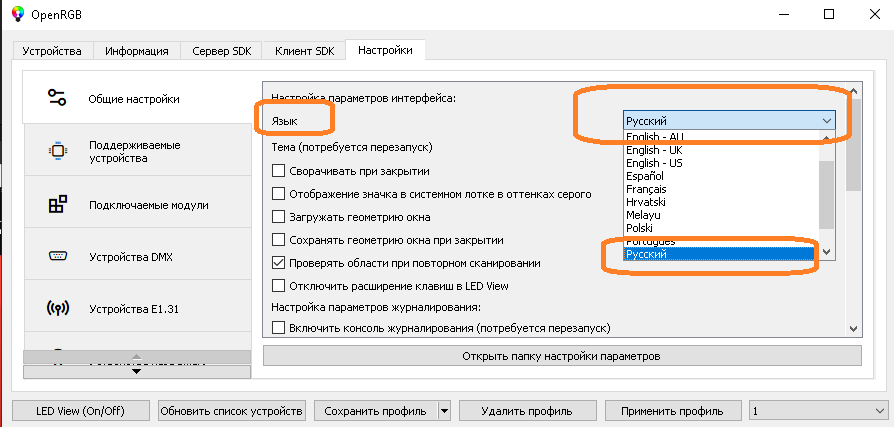Choose English - US from language list
This screenshot has height=427, width=894.
[721, 163]
